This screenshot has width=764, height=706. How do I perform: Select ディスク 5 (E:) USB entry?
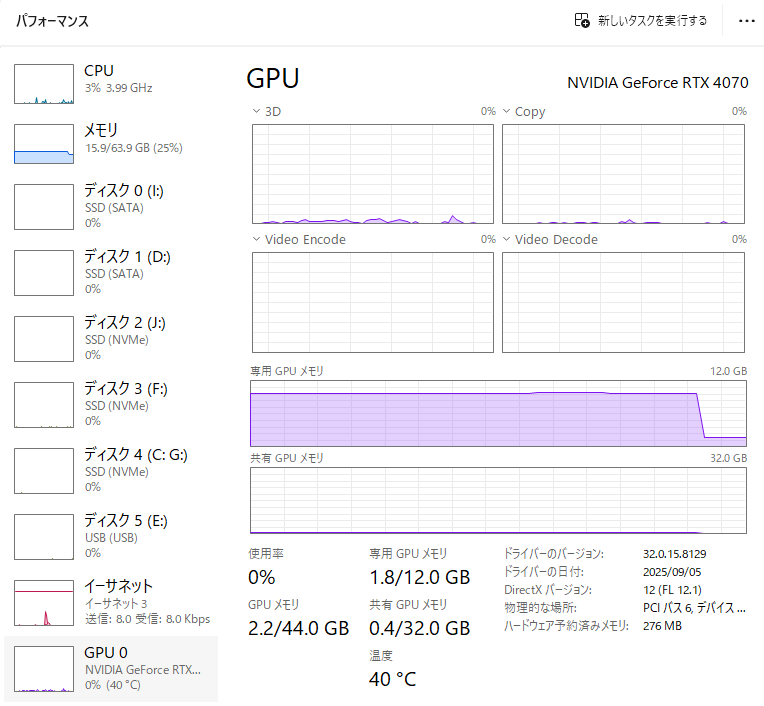[x=110, y=536]
